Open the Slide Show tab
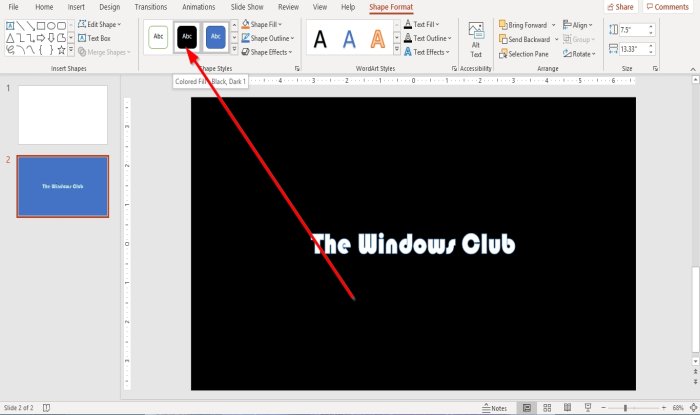Screen dimensions: 700x415 247,7
